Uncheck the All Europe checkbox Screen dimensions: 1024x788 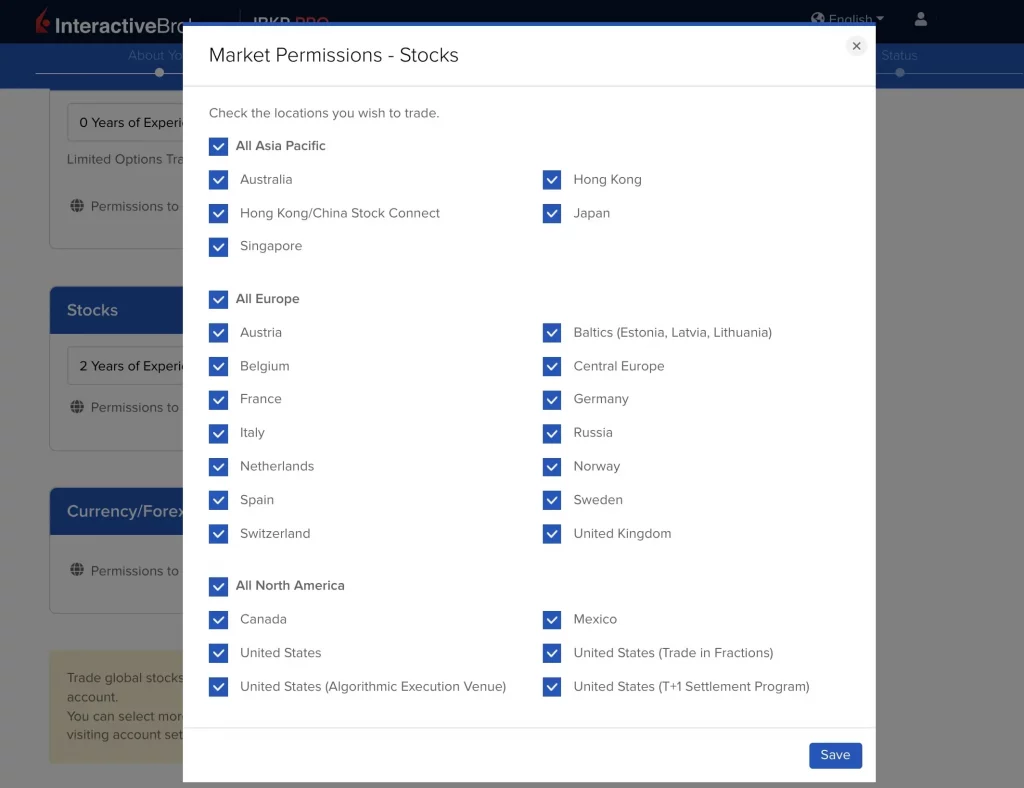219,299
